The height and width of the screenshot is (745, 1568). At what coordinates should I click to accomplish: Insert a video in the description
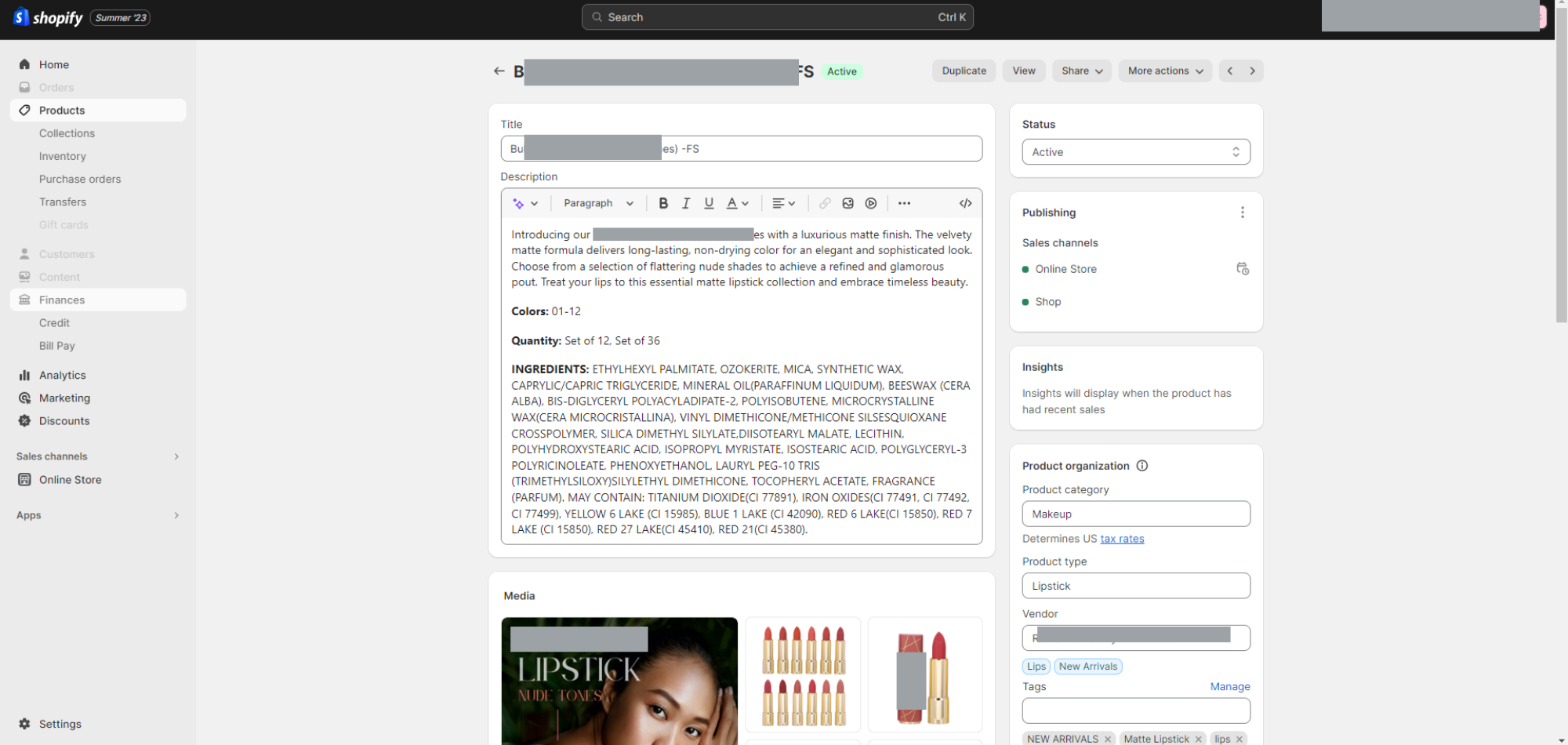(x=871, y=204)
